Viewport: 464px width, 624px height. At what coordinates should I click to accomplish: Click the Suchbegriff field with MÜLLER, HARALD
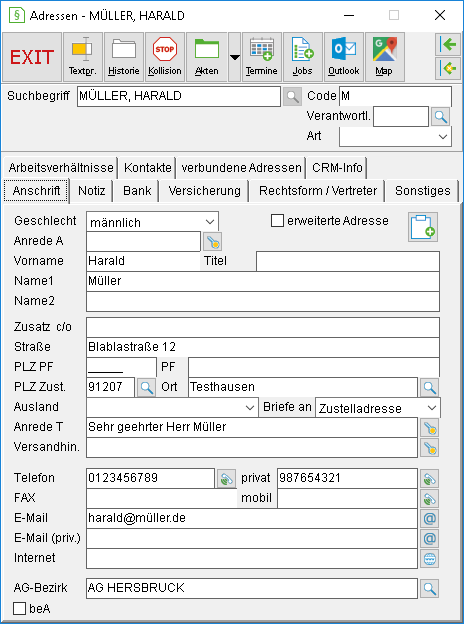(179, 96)
